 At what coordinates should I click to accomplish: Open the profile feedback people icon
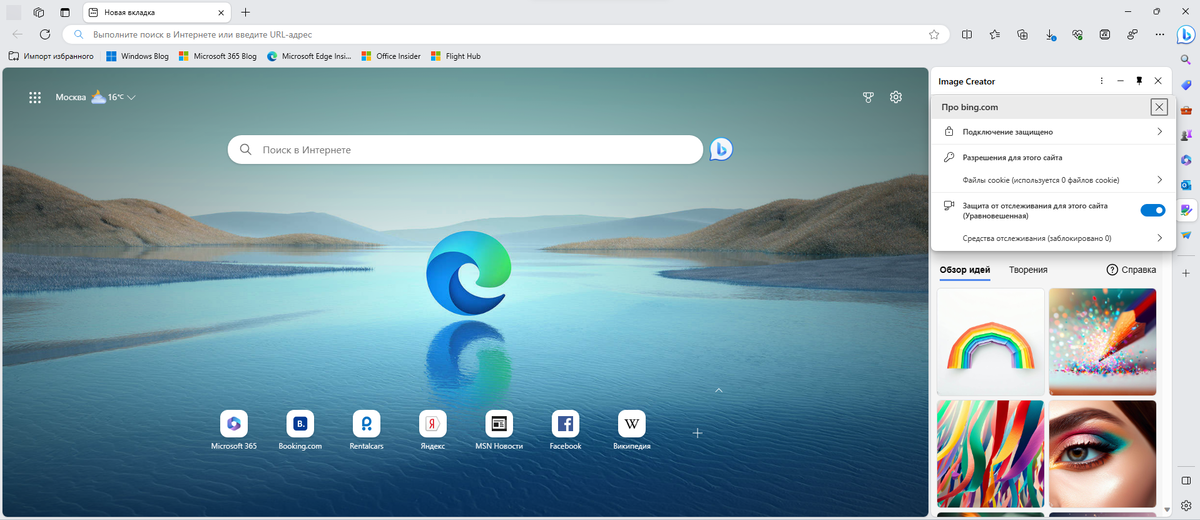click(1132, 34)
